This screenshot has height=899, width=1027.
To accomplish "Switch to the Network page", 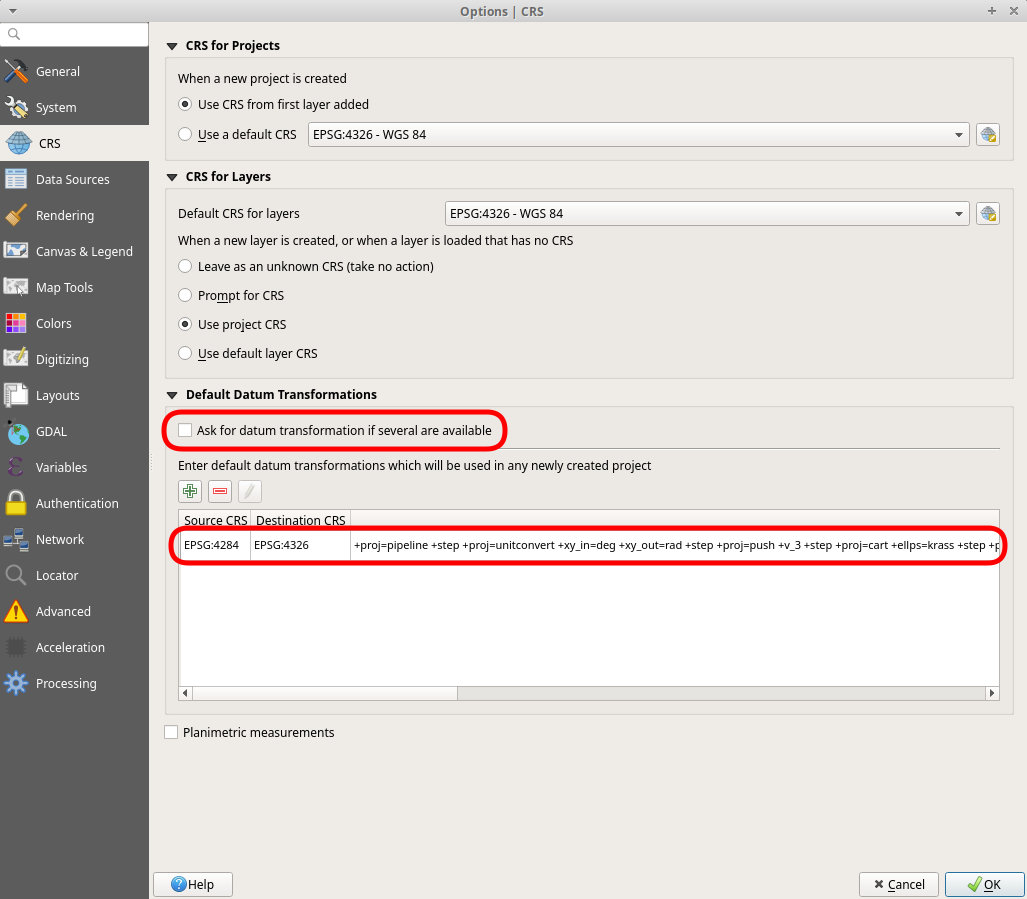I will [74, 540].
